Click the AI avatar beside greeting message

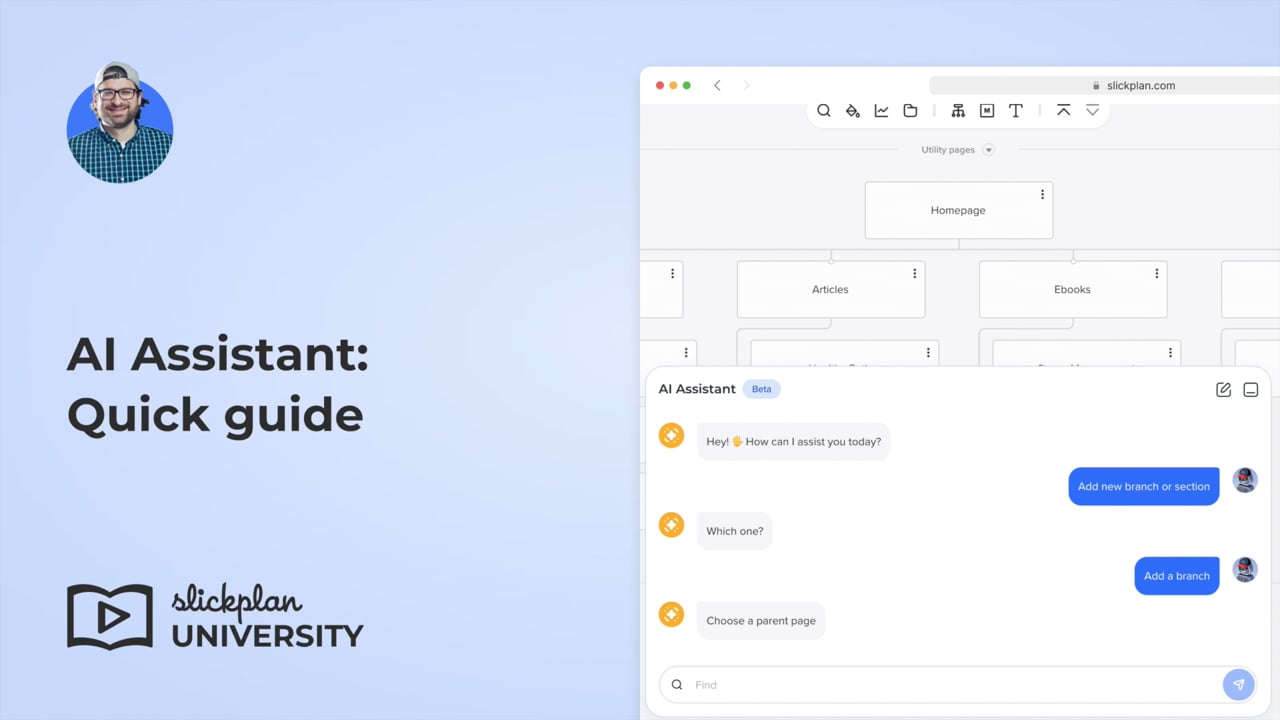(x=671, y=435)
